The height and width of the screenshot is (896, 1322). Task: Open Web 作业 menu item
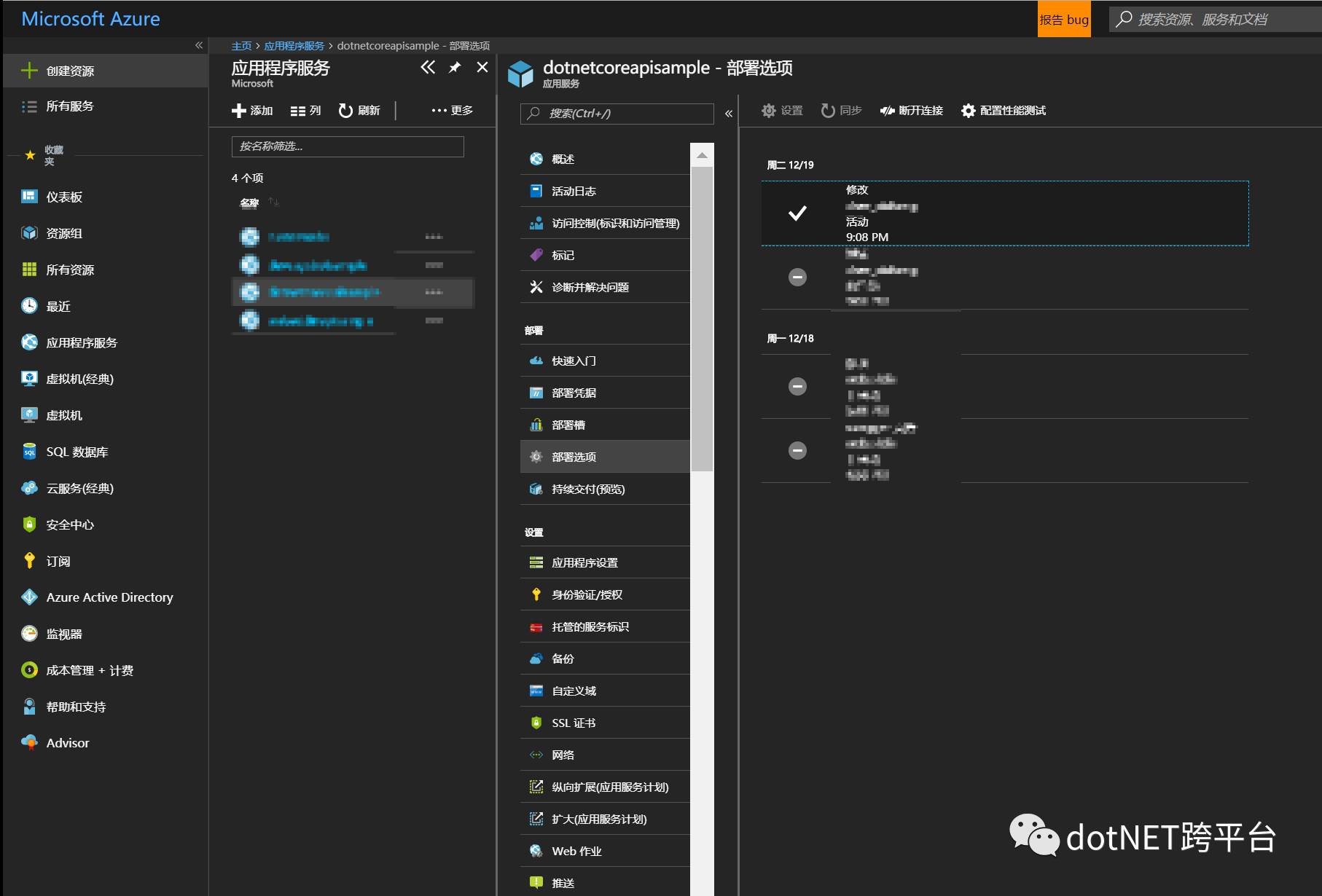[x=605, y=851]
